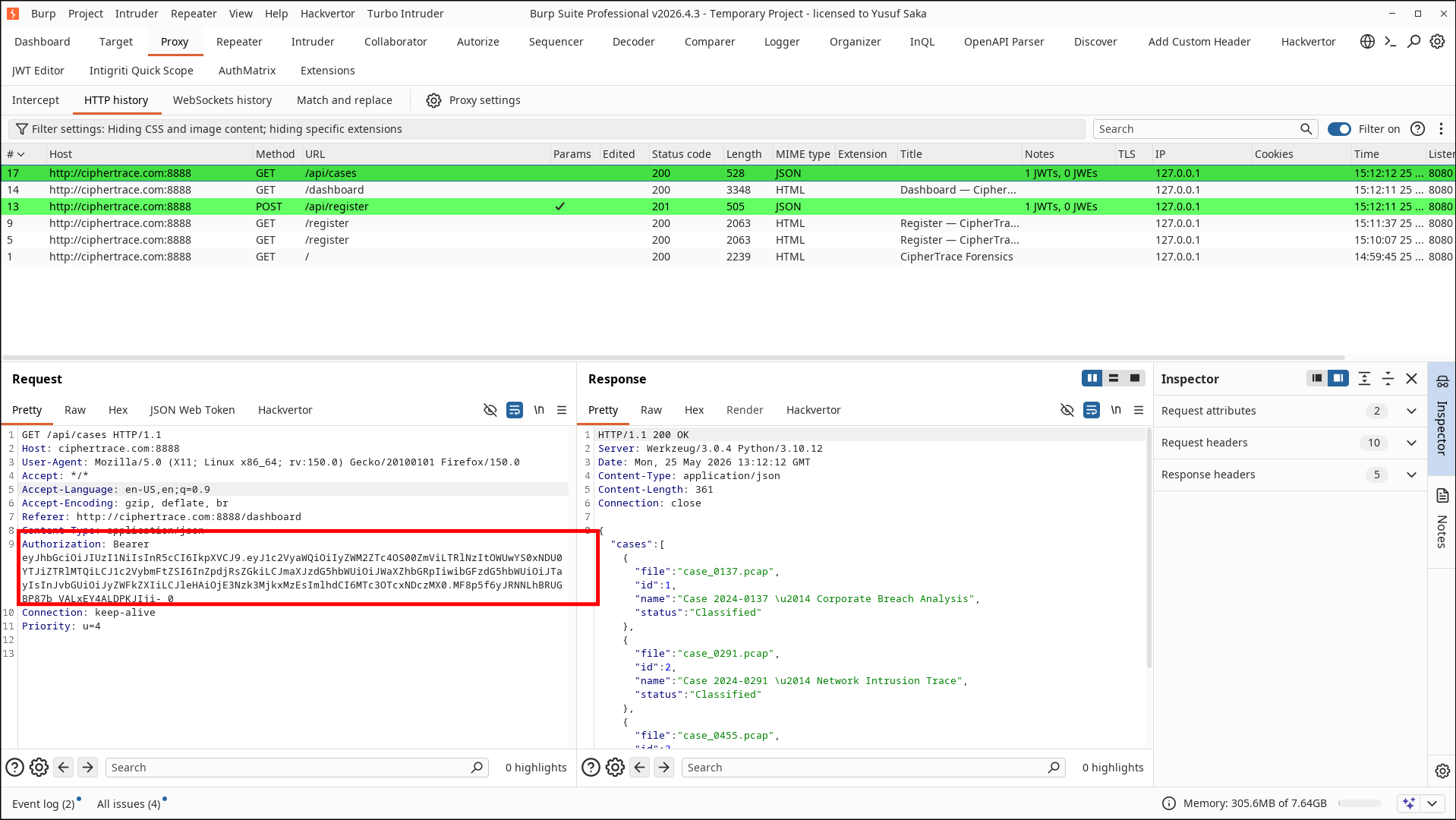Expand Request attributes section
Screen dimensions: 1456x820
(x=1290, y=411)
